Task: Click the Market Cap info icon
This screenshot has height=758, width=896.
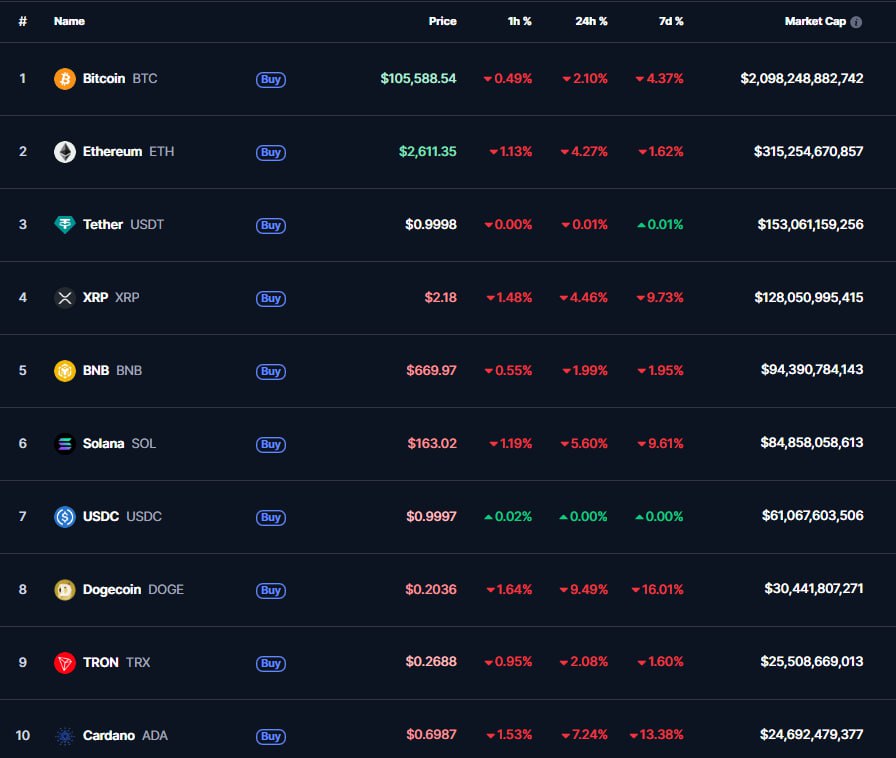Action: pyautogui.click(x=856, y=22)
